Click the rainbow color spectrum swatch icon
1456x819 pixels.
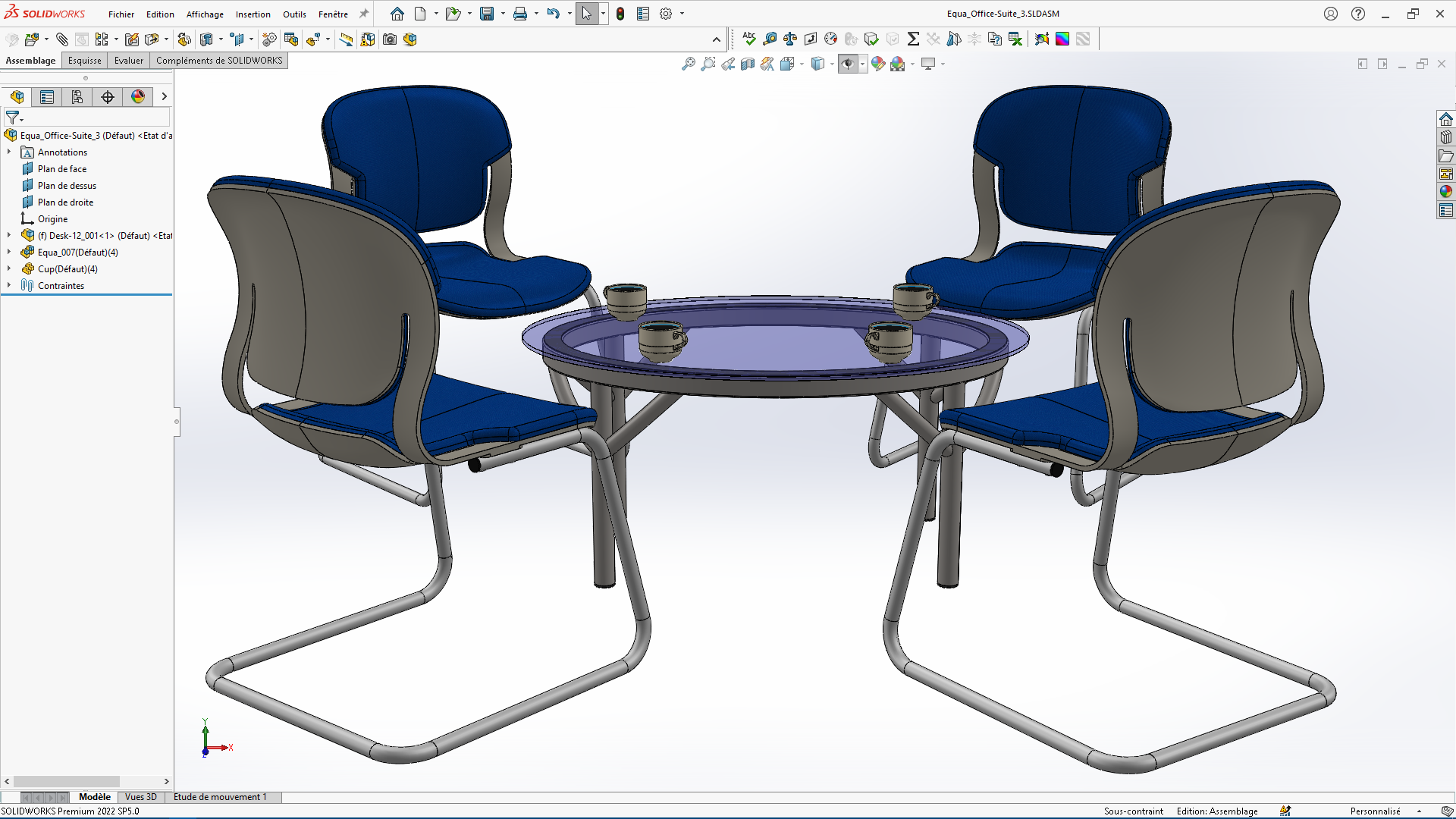coord(1062,39)
